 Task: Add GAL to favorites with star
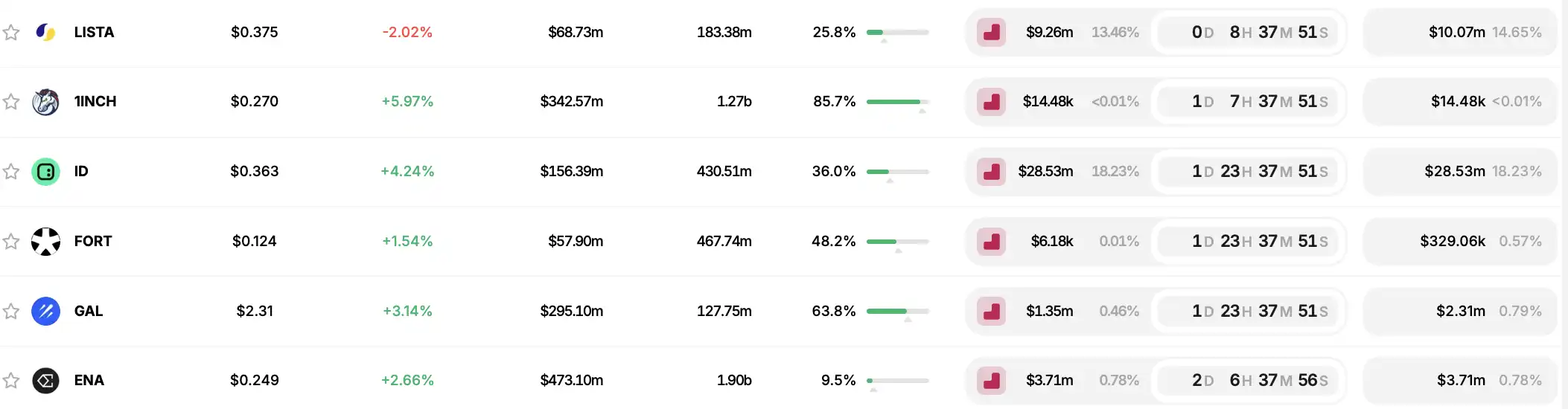point(11,311)
